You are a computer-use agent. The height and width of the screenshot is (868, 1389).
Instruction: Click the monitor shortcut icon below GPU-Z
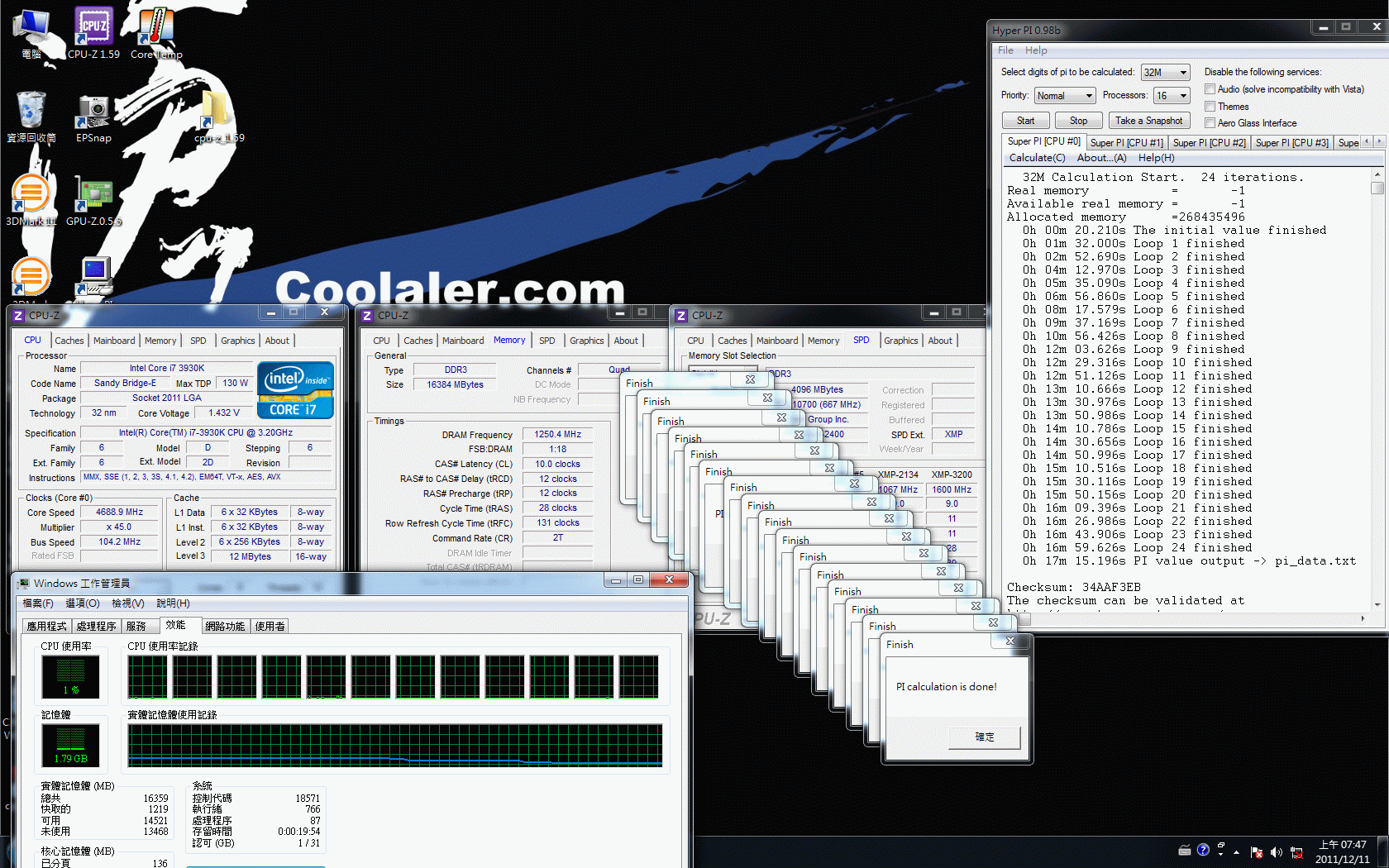(x=93, y=276)
